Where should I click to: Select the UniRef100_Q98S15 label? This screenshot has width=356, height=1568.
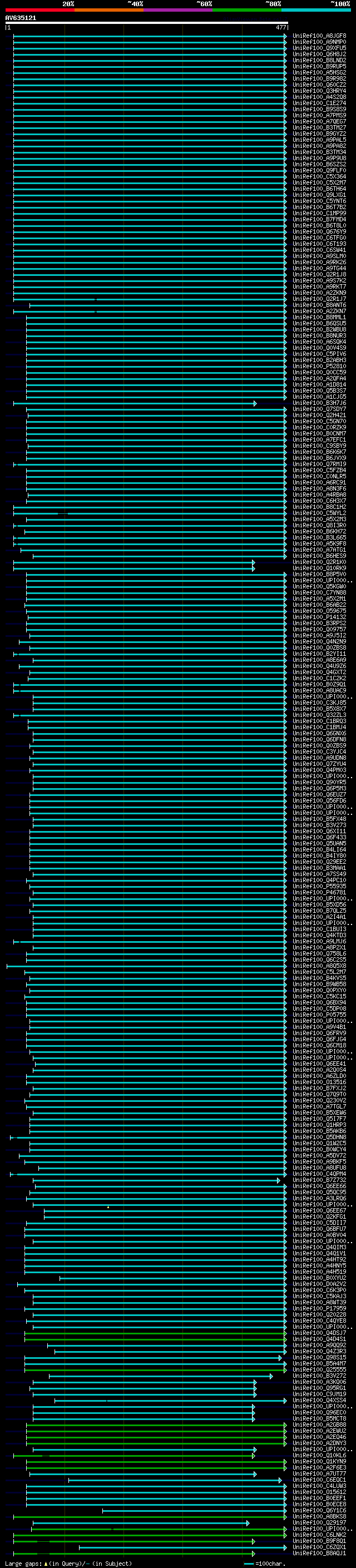pyautogui.click(x=319, y=1357)
